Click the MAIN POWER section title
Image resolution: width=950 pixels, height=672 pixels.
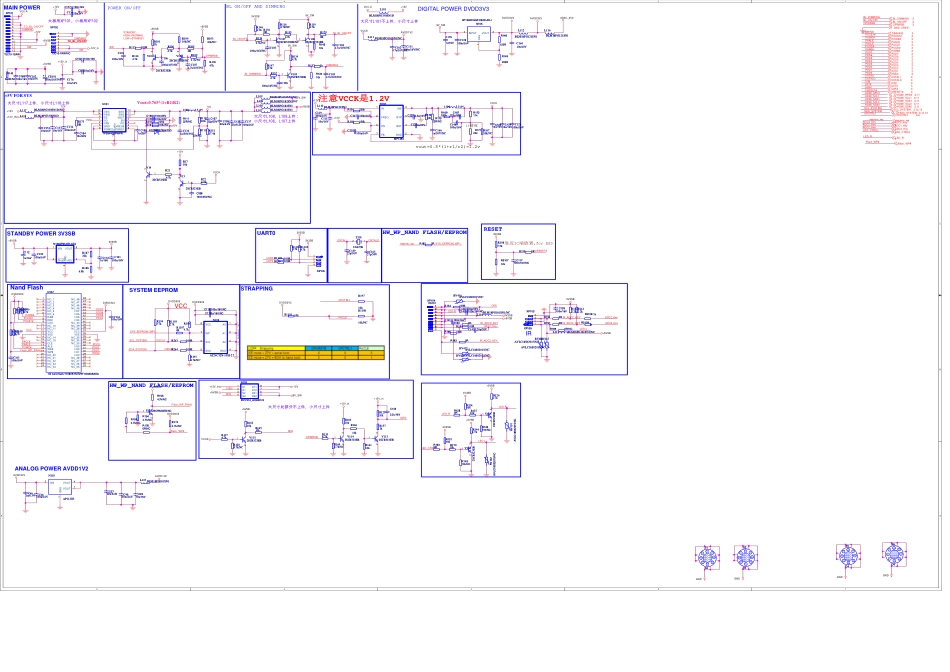tap(22, 7)
